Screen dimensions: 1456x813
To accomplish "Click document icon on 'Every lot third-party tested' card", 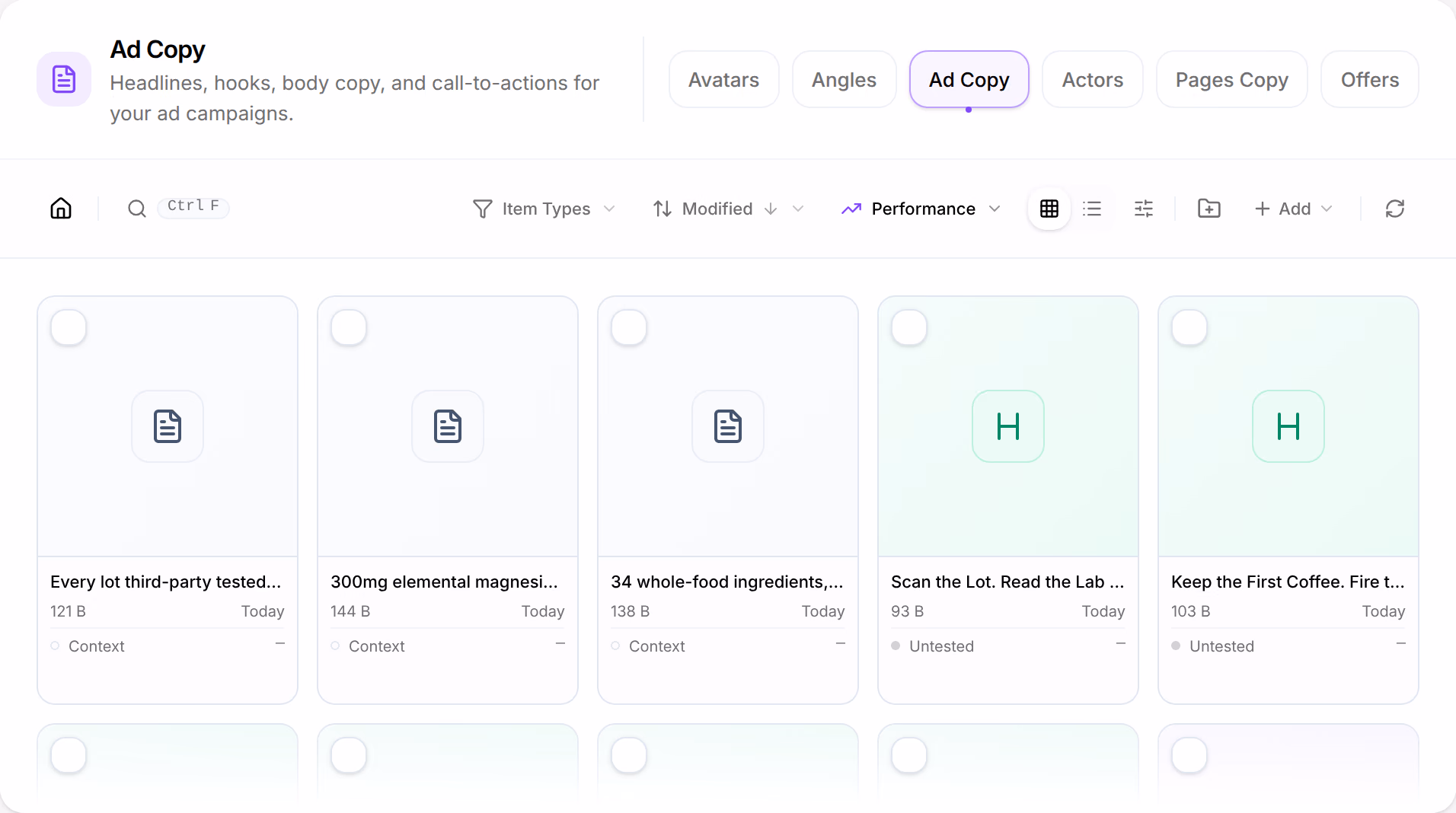I will (x=168, y=426).
